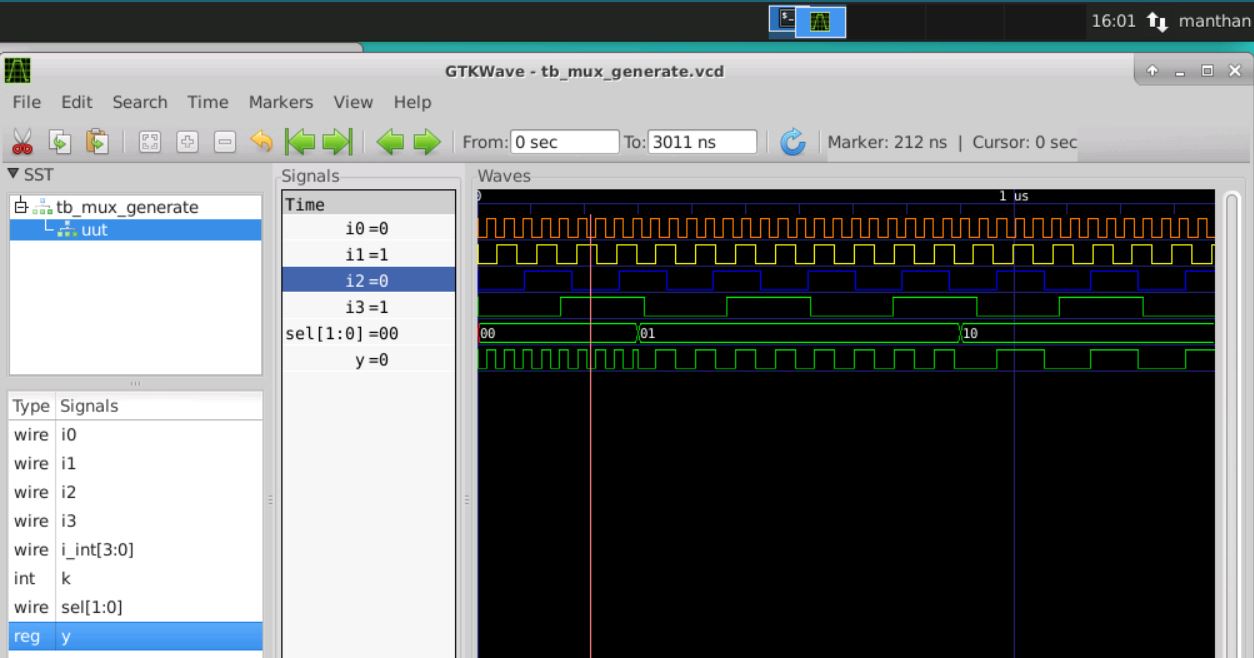Click the Paste traces icon
The width and height of the screenshot is (1254, 658).
pos(96,142)
